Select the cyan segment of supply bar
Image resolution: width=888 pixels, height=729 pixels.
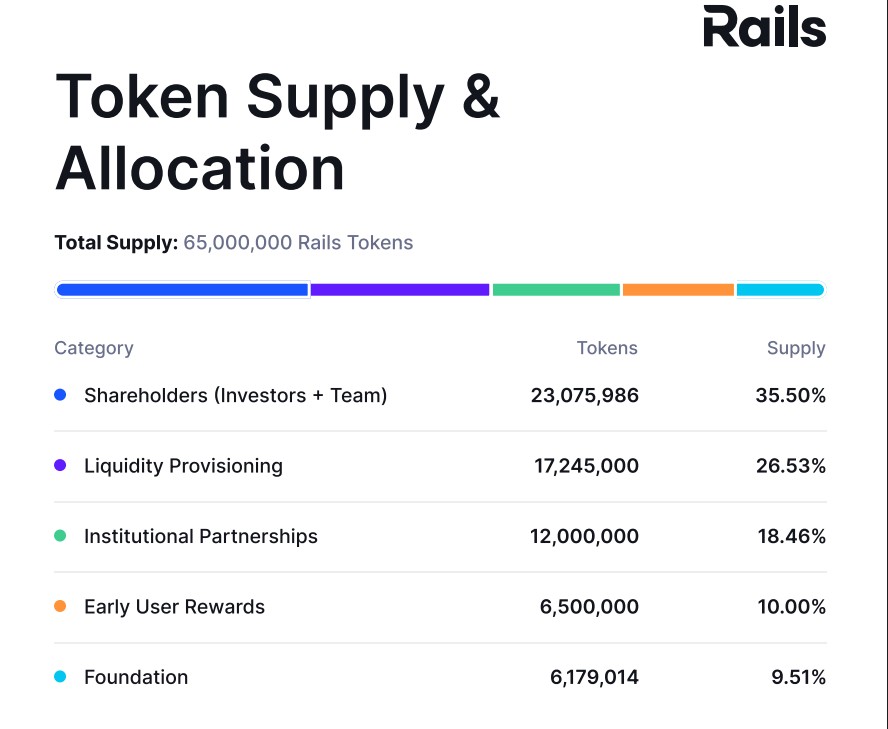click(x=780, y=290)
